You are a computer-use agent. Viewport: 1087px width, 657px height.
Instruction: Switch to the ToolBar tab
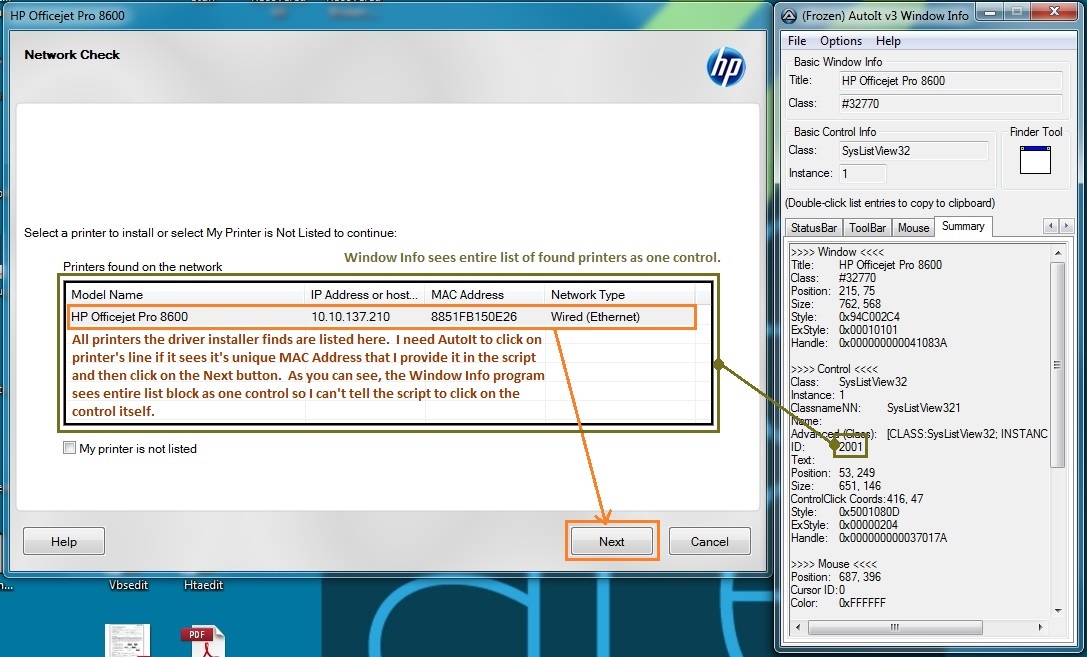click(867, 227)
